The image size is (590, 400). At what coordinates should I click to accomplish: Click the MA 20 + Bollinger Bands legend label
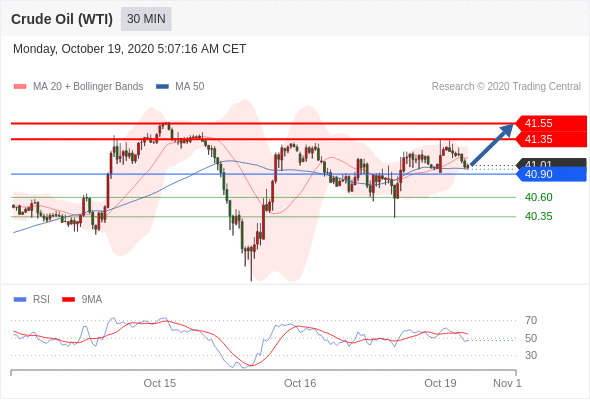pos(88,87)
